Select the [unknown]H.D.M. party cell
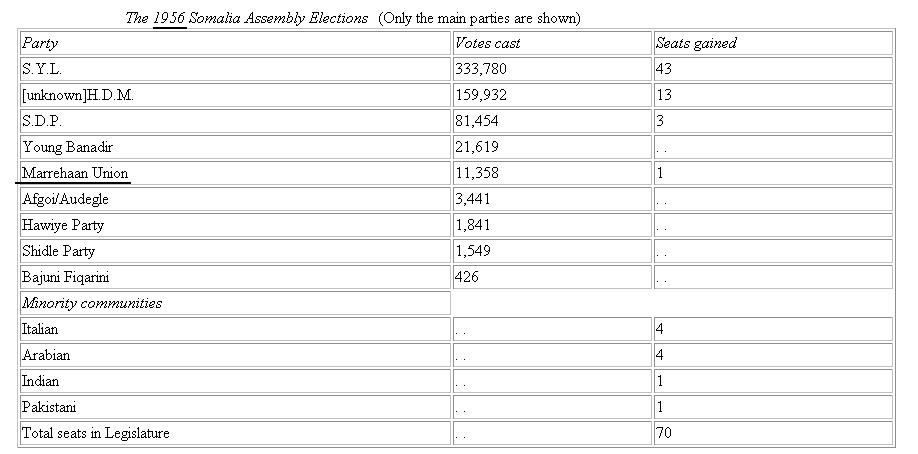 235,95
